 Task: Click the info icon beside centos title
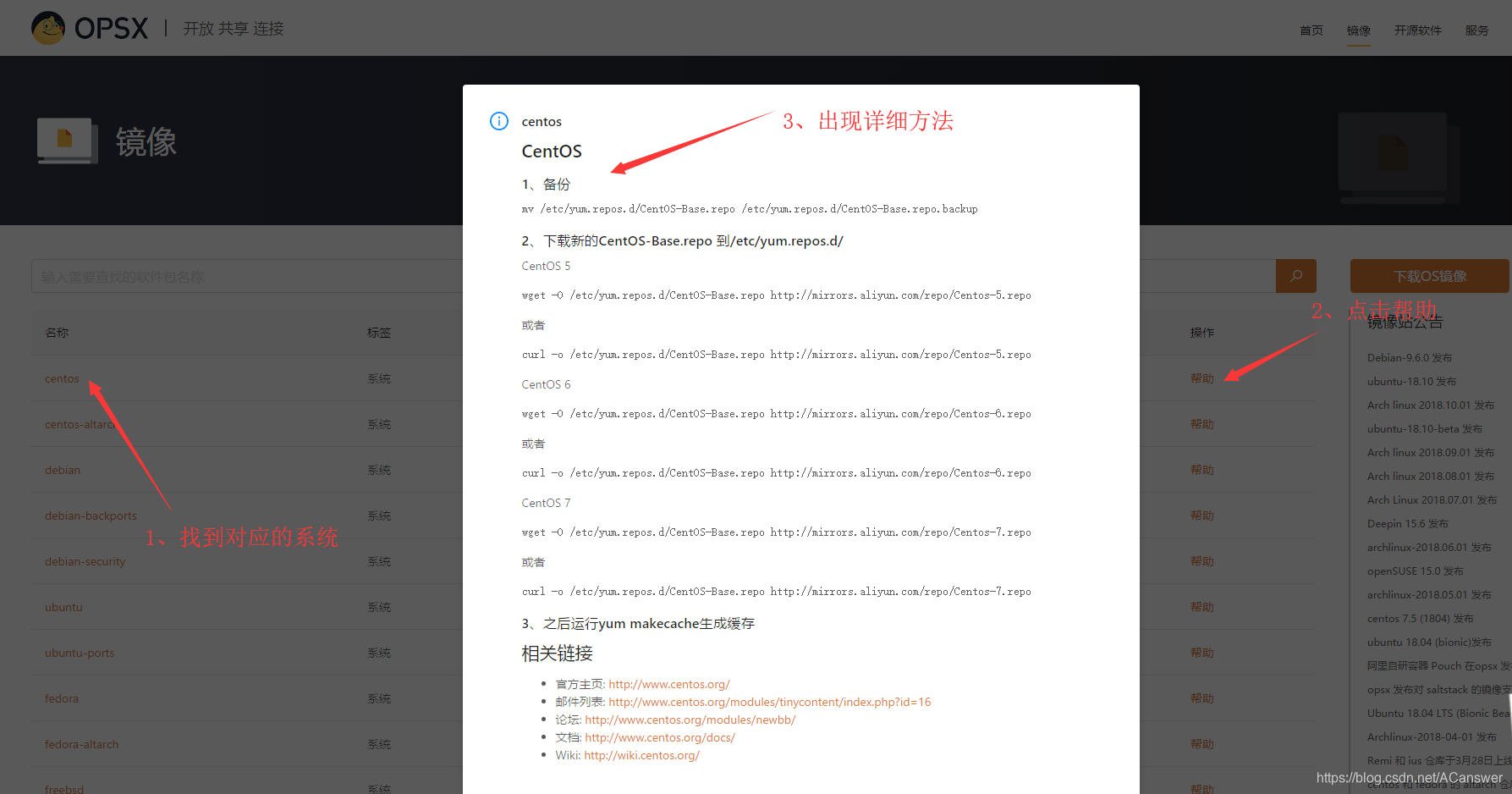(499, 121)
